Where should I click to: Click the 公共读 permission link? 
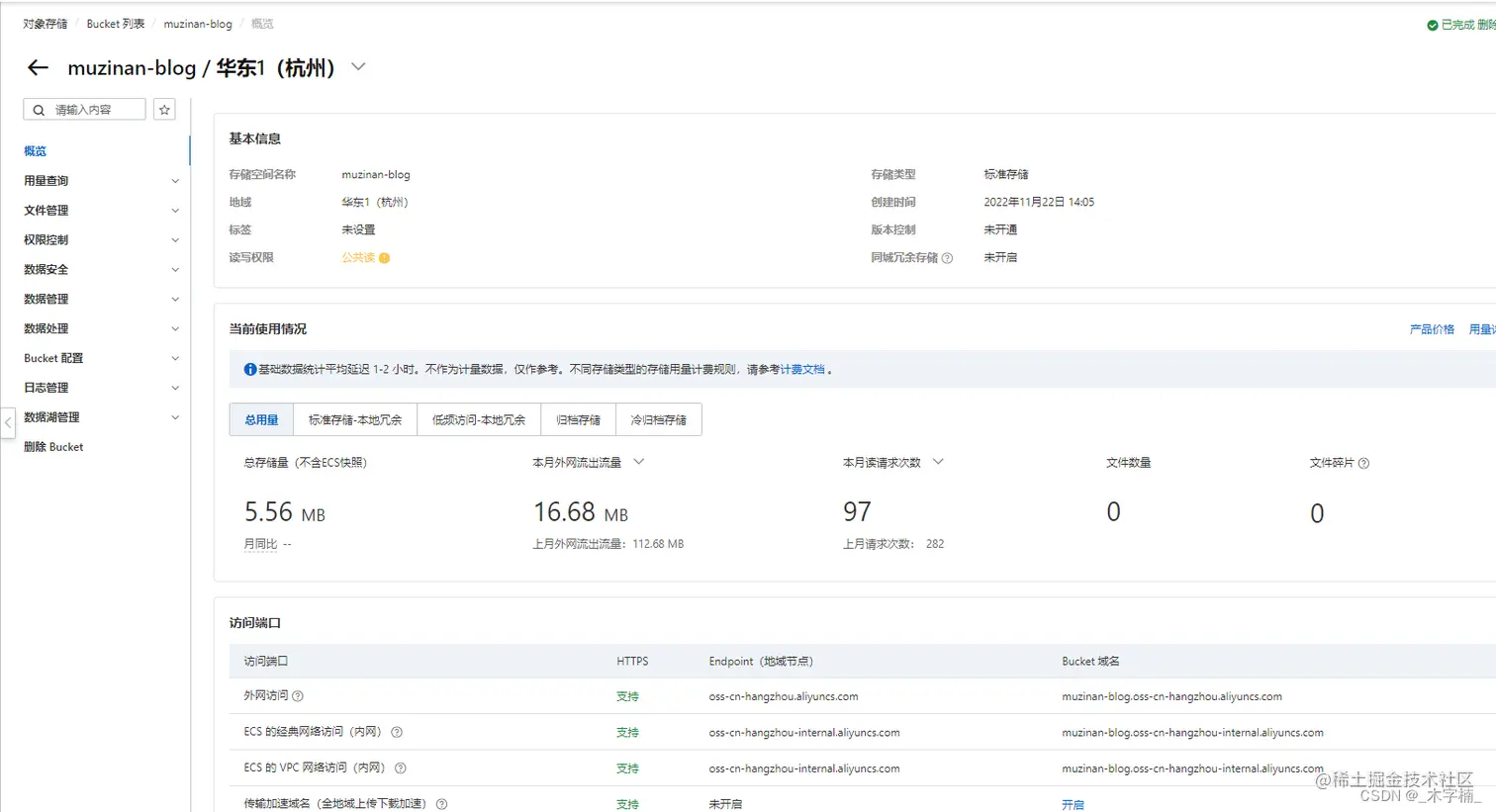(358, 258)
